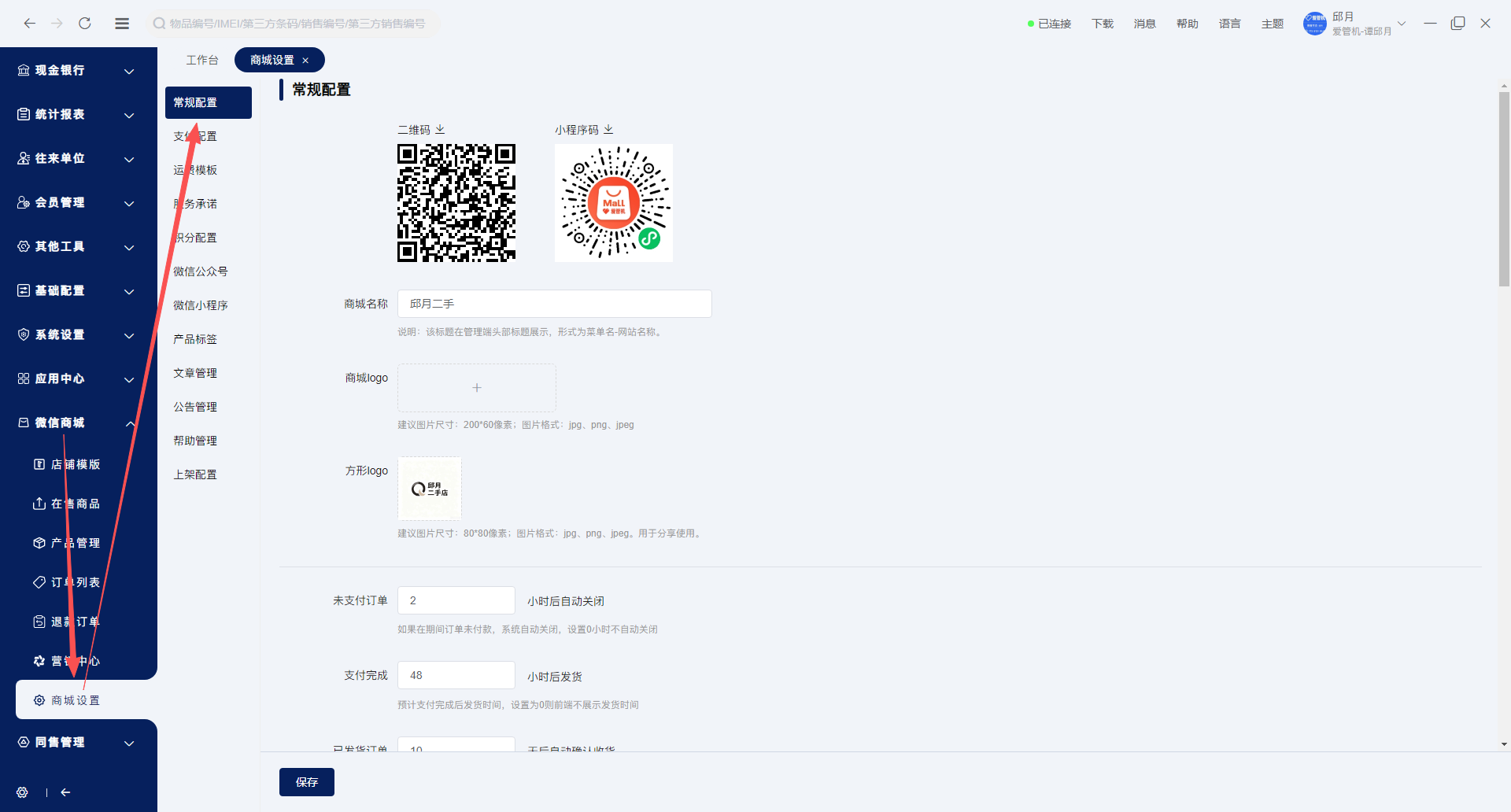Download the QR code image

coord(440,129)
